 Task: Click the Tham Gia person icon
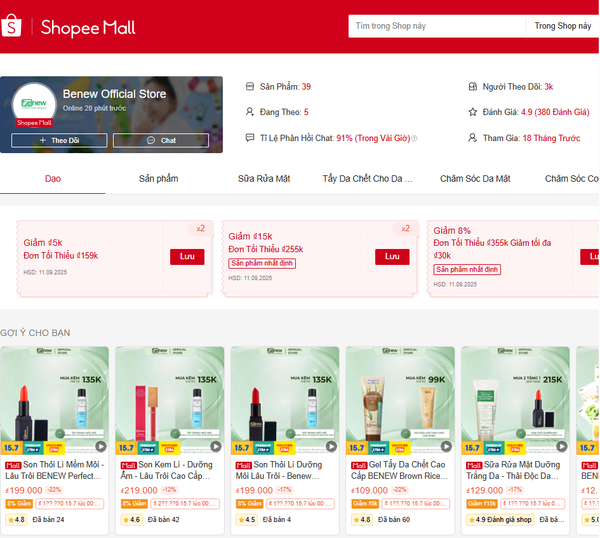(x=473, y=138)
